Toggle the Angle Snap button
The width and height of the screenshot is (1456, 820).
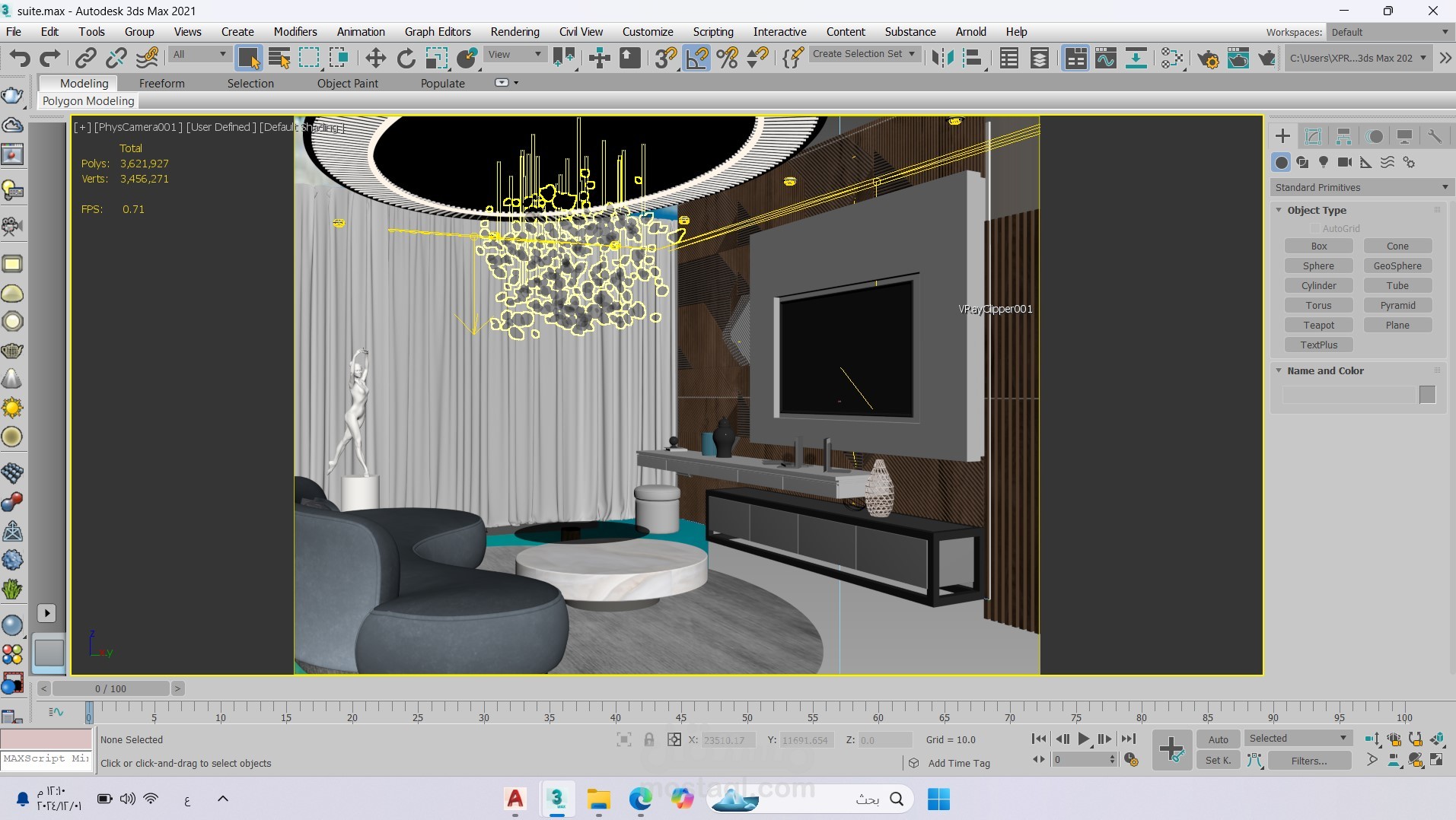[697, 58]
